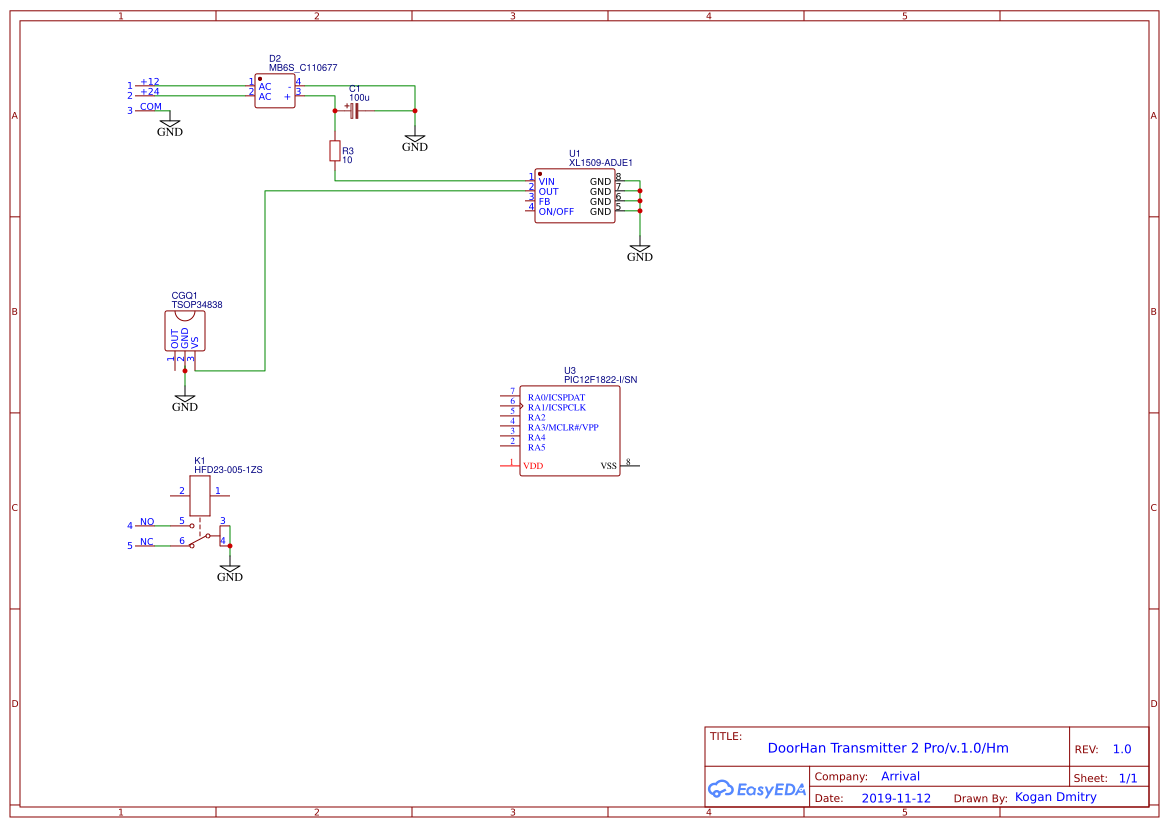The image size is (1169, 827).
Task: Select the R3 resistor symbol
Action: point(335,152)
